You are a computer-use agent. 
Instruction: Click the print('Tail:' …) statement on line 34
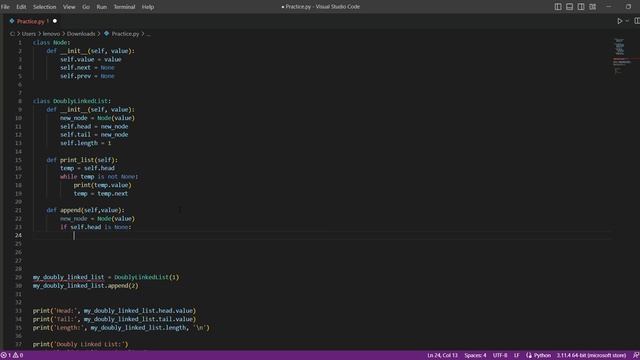[114, 319]
